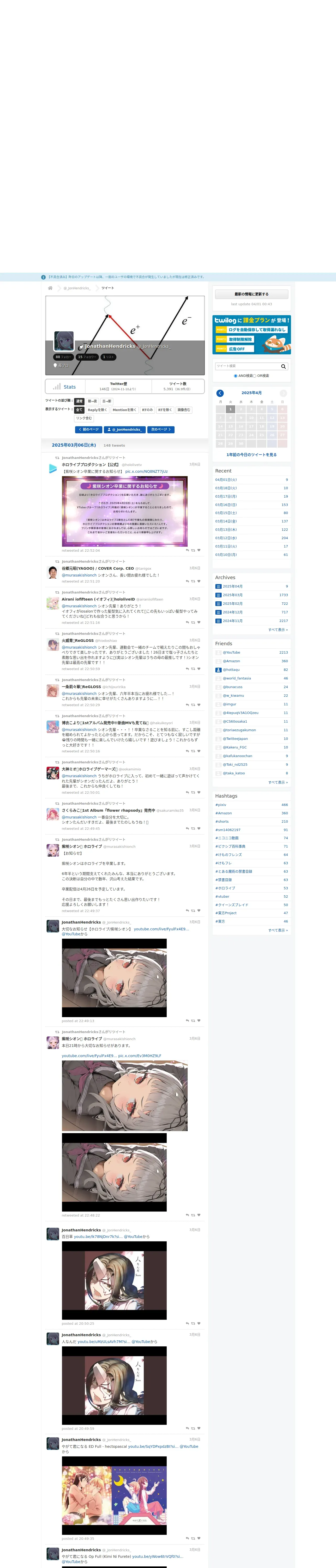Click 最新の情報に更新する button
Screen dimensions: 336x1568
[x=252, y=294]
